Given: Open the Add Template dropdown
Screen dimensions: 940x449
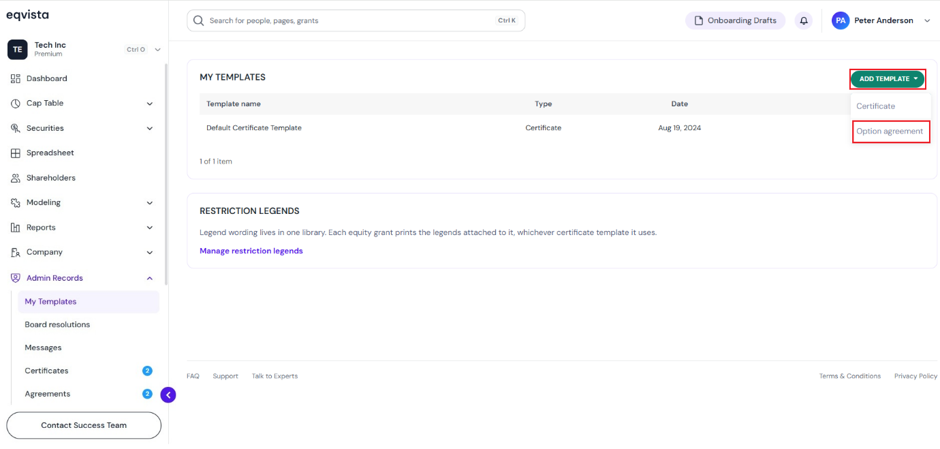Looking at the screenshot, I should click(888, 79).
